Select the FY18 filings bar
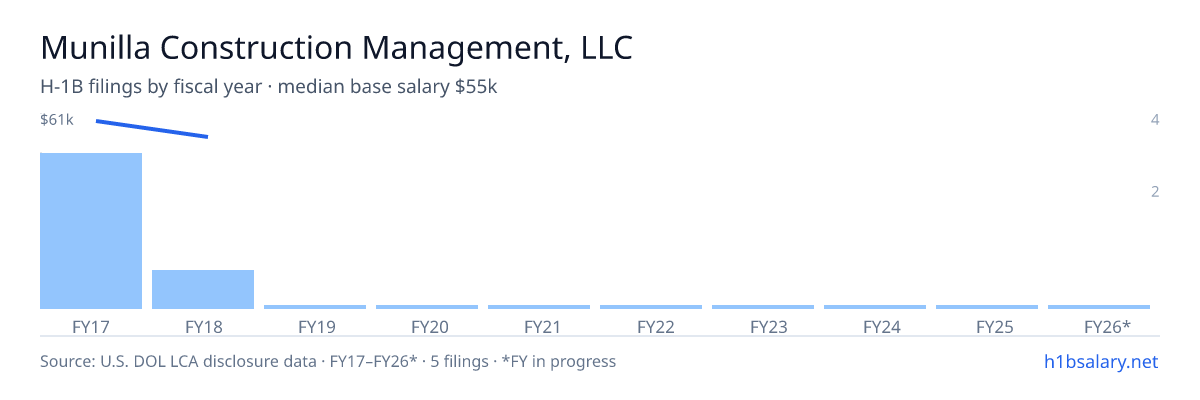The image size is (1200, 400). click(x=203, y=289)
